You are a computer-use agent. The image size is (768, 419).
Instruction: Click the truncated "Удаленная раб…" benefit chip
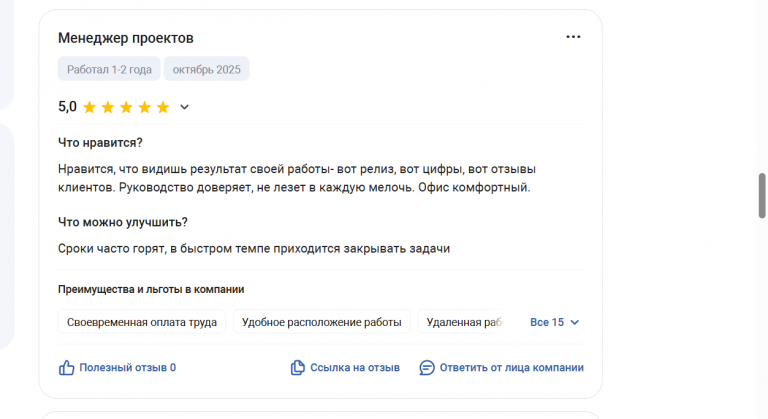point(463,322)
